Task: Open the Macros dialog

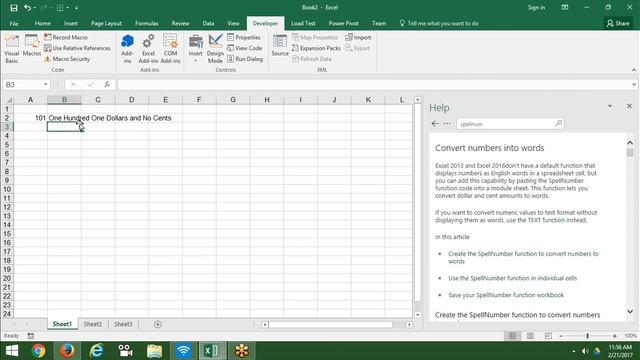Action: coord(32,46)
